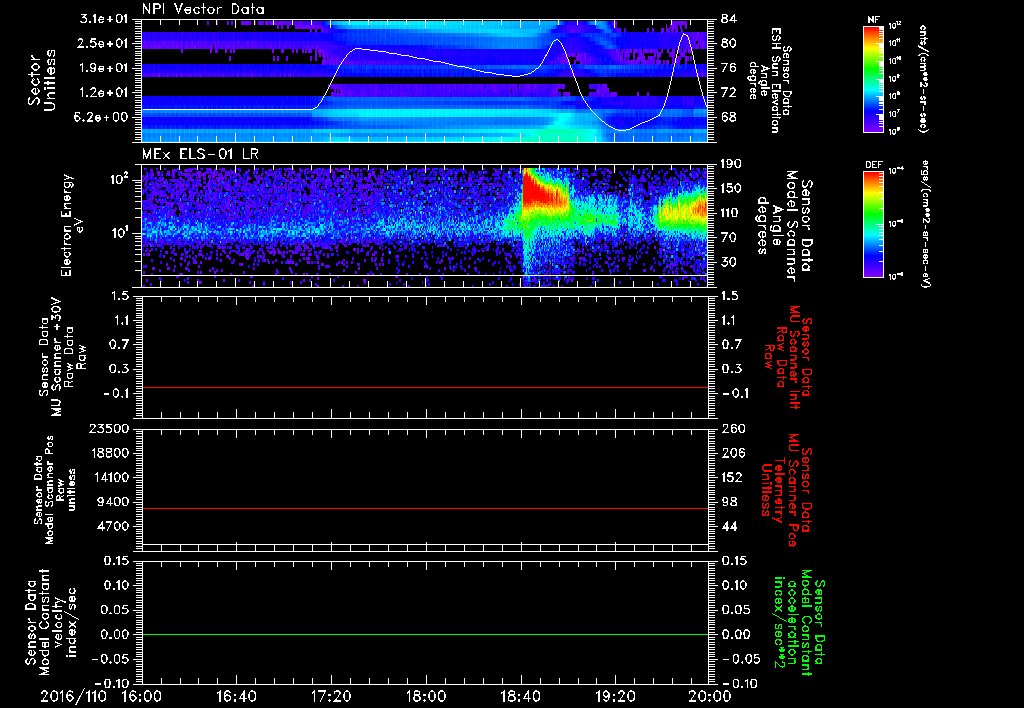Click the 98 telemetry tick label
Image resolution: width=1024 pixels, height=708 pixels.
(x=729, y=502)
